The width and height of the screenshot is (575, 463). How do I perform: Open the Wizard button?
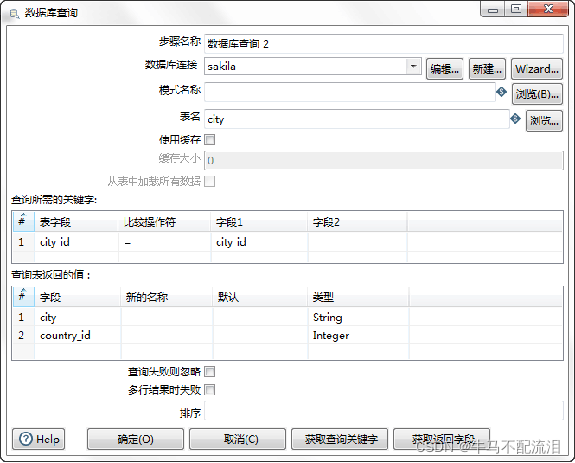(x=537, y=69)
